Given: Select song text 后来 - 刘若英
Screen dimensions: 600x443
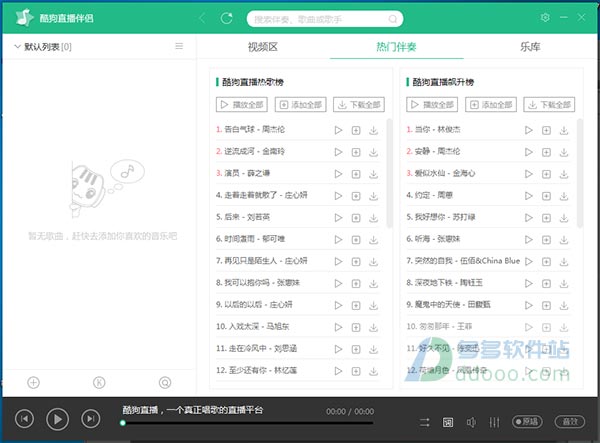Looking at the screenshot, I should [x=247, y=217].
